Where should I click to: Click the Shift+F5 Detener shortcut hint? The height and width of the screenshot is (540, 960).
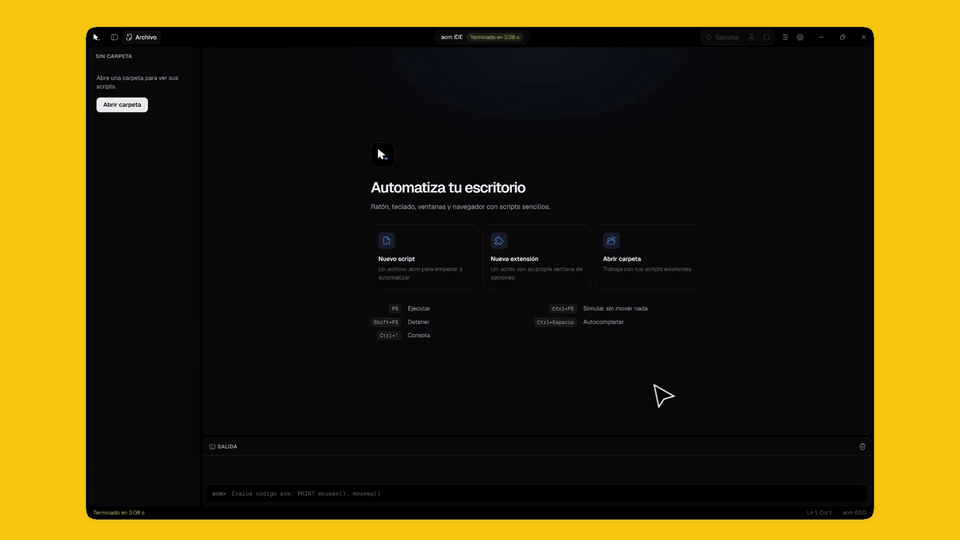point(400,322)
